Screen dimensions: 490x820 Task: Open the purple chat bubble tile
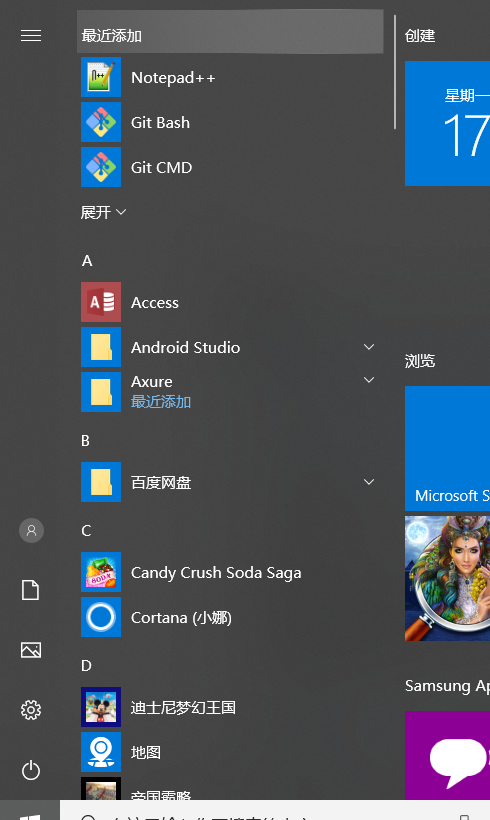[447, 755]
